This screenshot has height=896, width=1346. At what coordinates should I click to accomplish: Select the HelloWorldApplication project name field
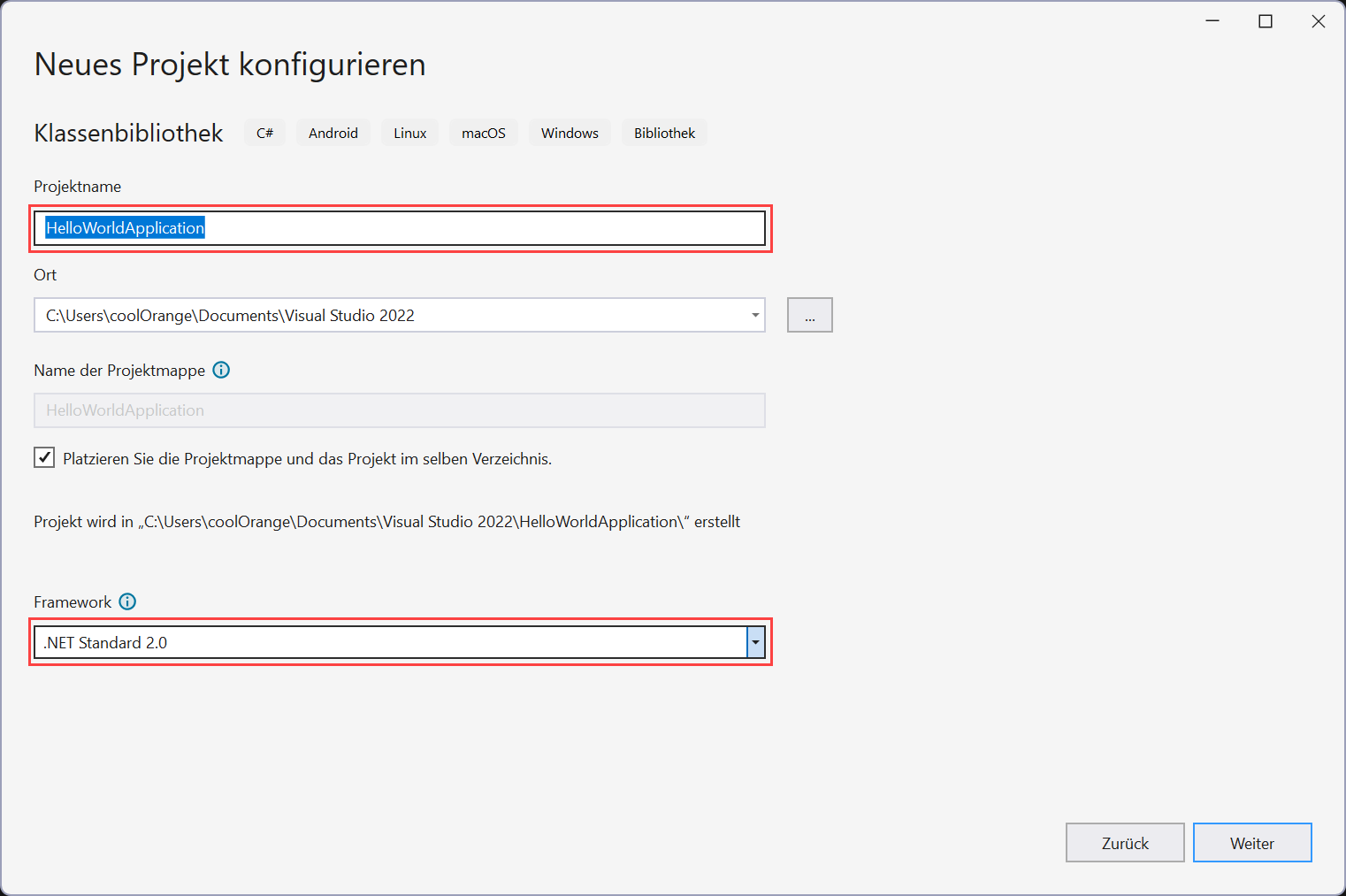click(399, 227)
